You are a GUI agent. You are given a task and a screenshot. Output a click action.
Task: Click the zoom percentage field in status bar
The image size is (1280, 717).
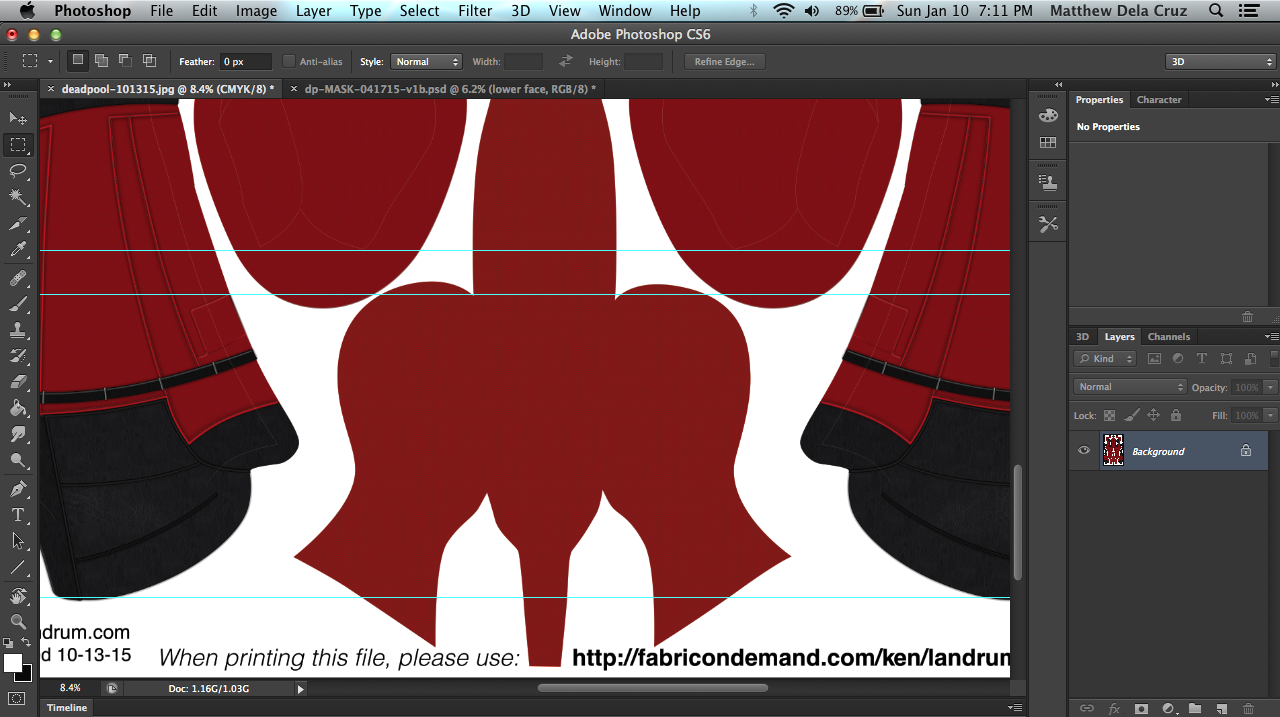[70, 688]
